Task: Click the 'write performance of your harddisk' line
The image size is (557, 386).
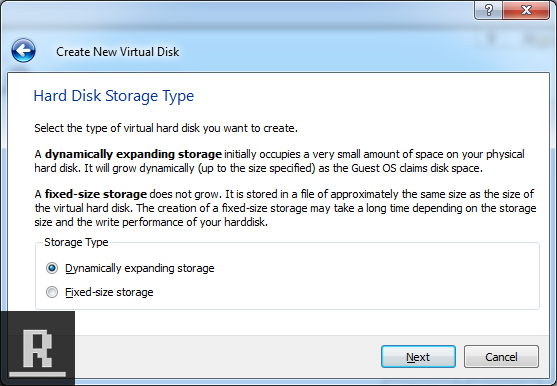Action: pyautogui.click(x=151, y=222)
